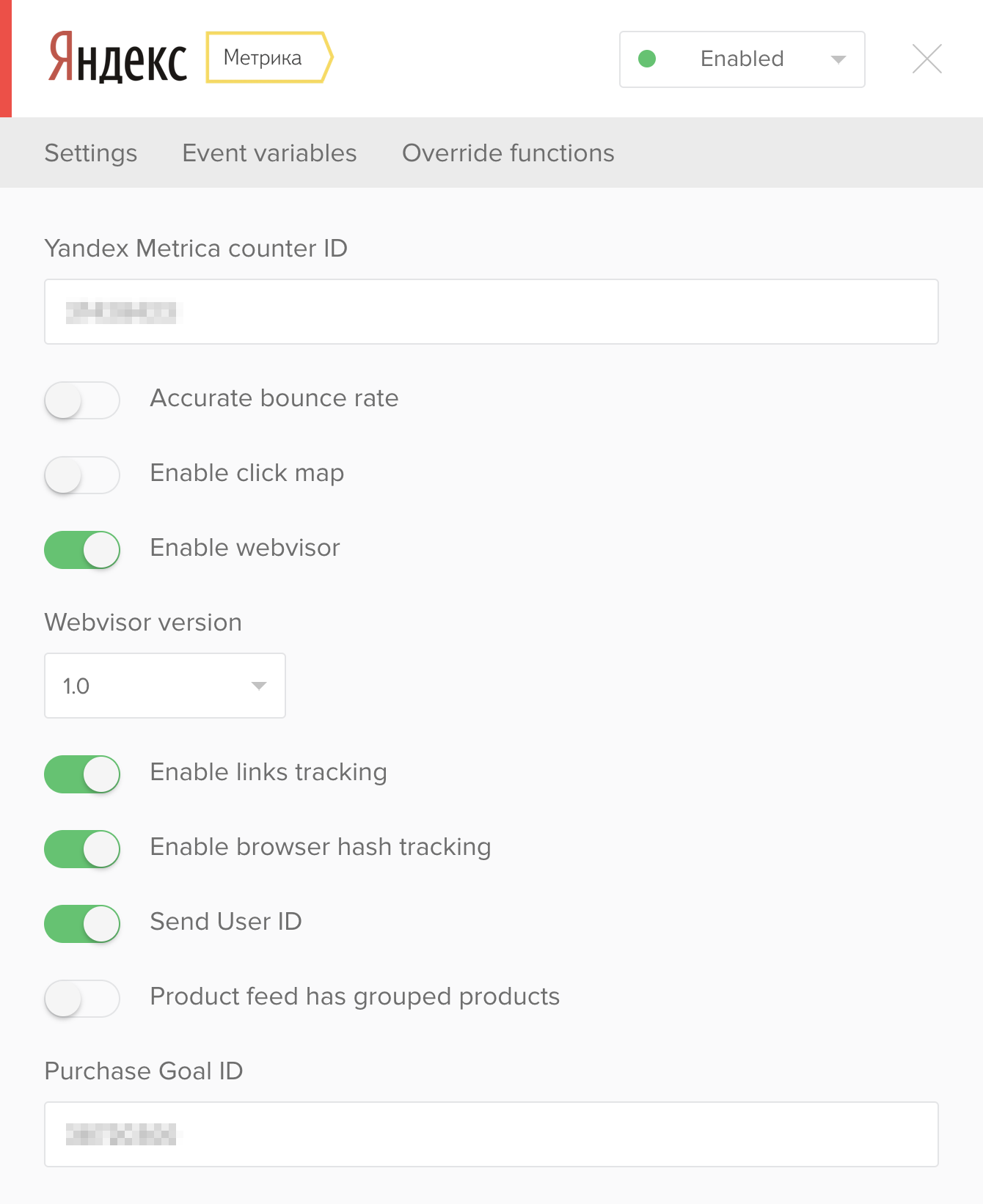Screen dimensions: 983x1204
Task: Go to the Override functions tab
Action: 508,153
